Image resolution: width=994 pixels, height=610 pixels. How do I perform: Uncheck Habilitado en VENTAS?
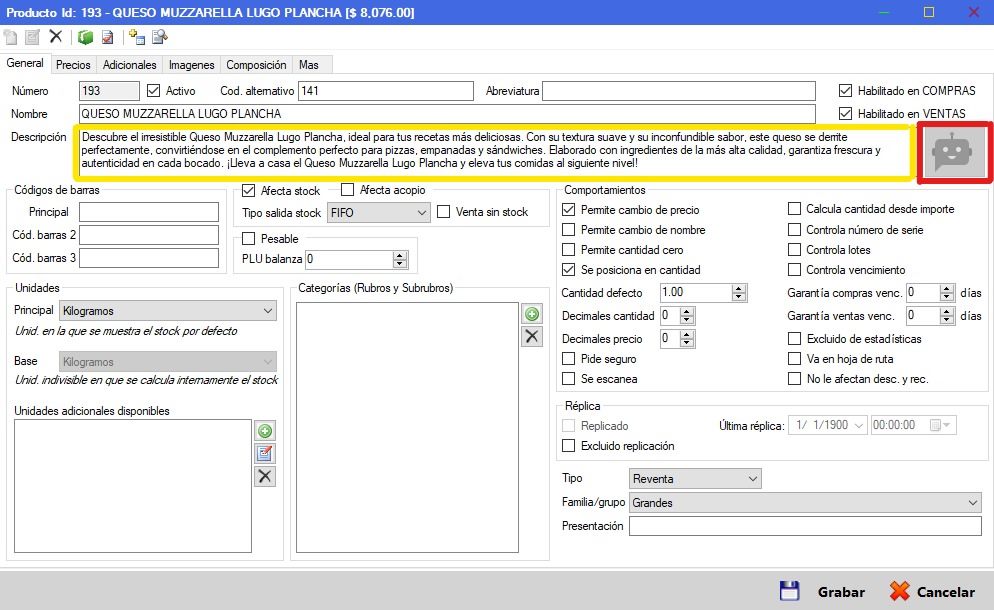(x=845, y=114)
